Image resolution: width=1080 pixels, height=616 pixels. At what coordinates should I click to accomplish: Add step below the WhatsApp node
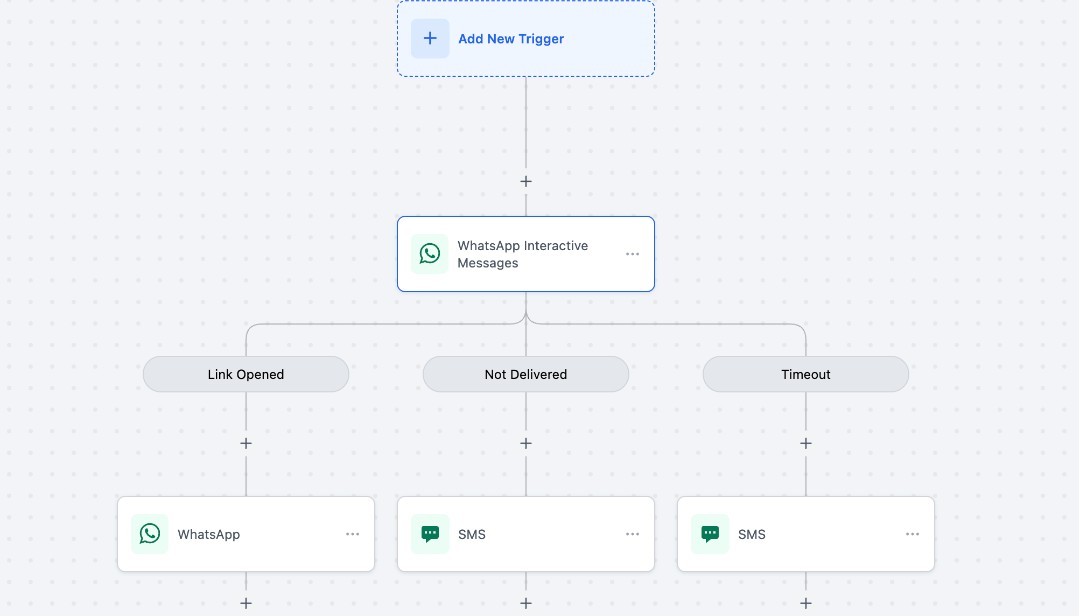tap(246, 604)
